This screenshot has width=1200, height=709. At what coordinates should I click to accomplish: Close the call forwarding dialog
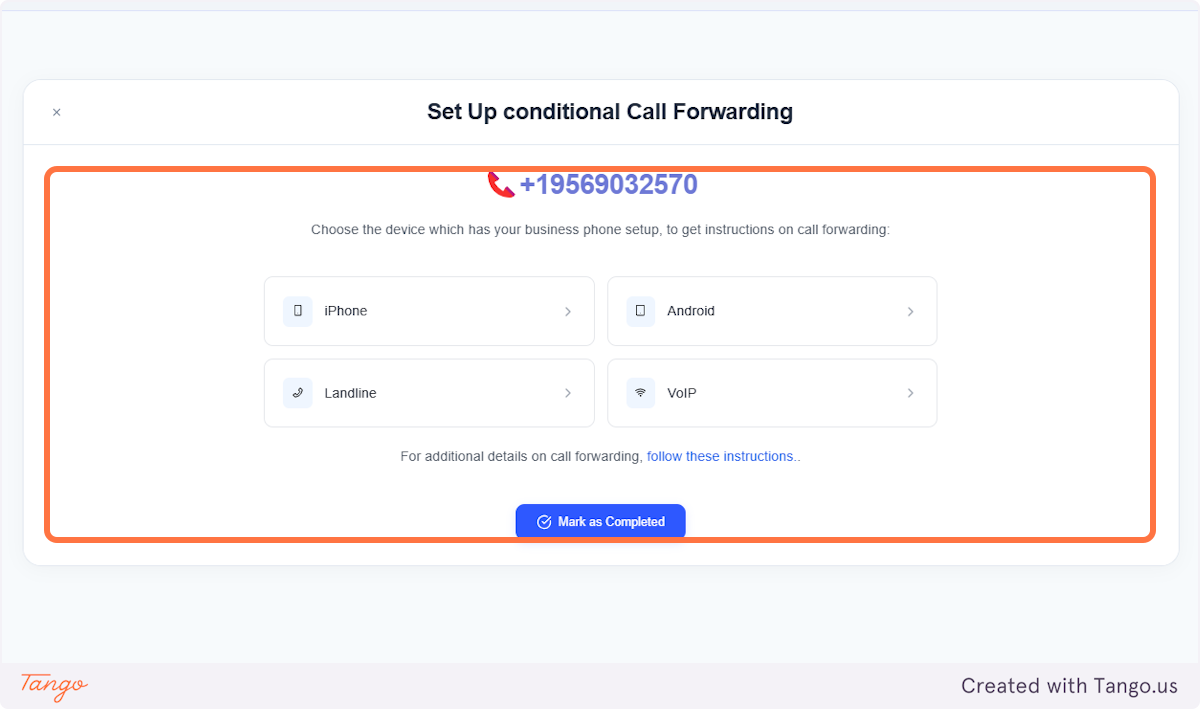(x=56, y=112)
